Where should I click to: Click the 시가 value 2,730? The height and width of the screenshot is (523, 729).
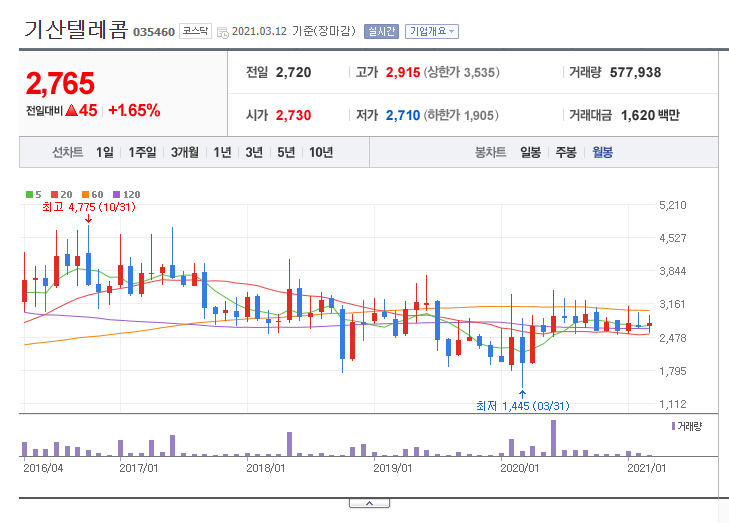tap(293, 115)
